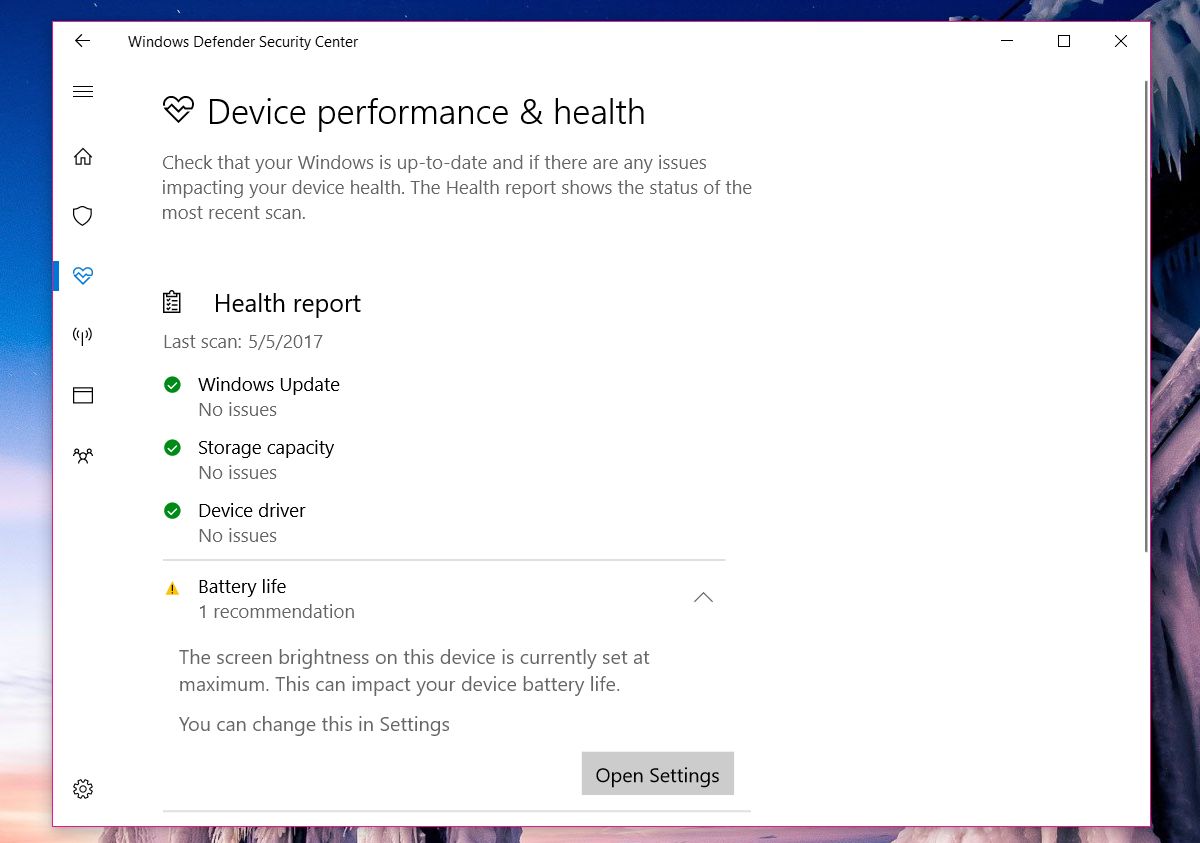
Task: Open Settings gear icon in sidebar
Action: [83, 789]
